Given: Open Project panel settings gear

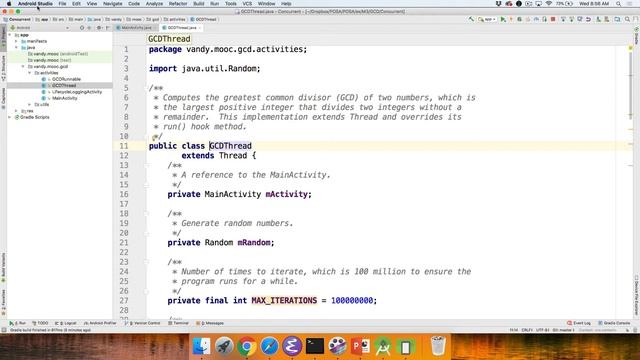Looking at the screenshot, I should (x=99, y=28).
